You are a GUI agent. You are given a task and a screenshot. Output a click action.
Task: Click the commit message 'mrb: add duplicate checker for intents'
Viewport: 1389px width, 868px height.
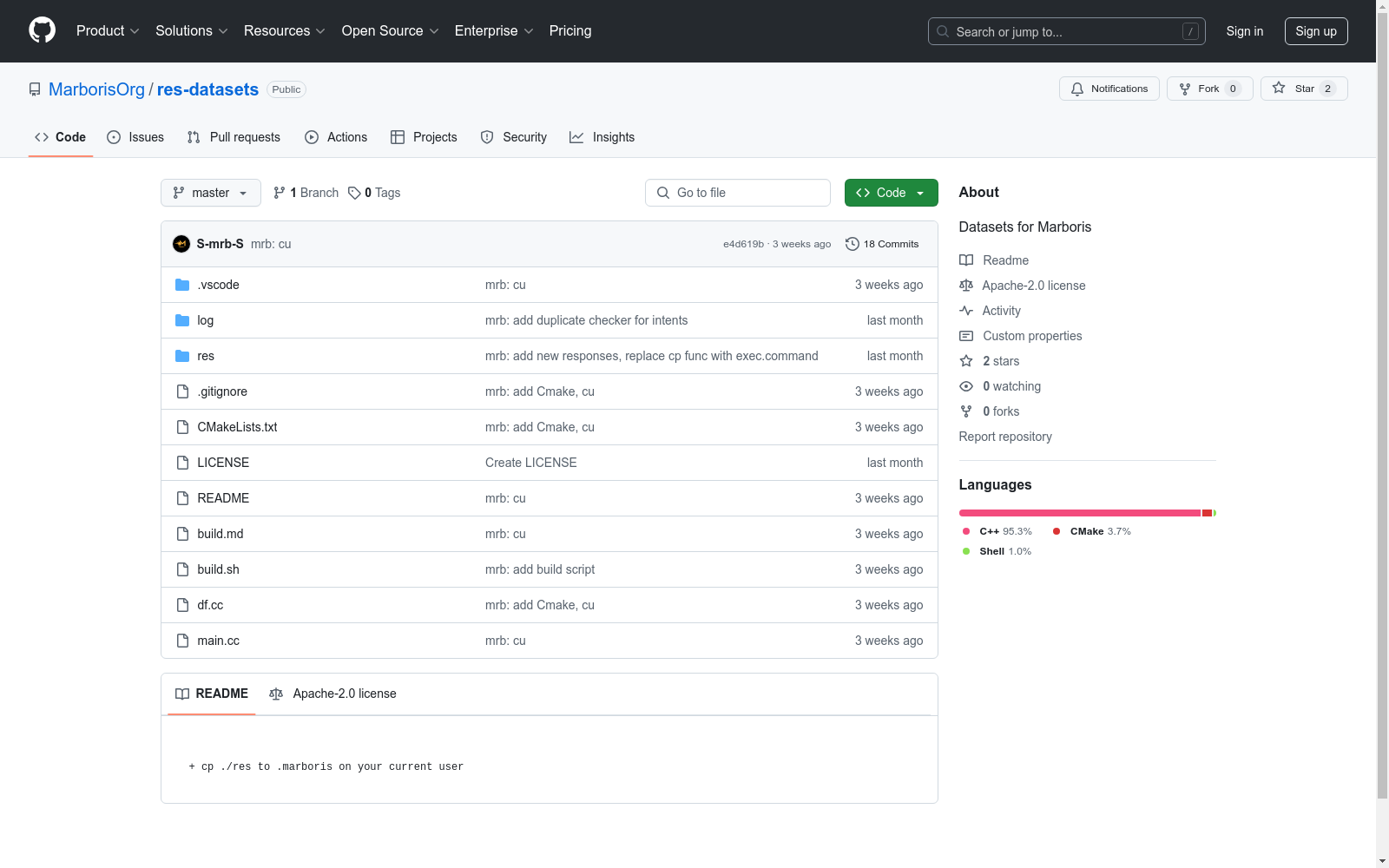587,320
